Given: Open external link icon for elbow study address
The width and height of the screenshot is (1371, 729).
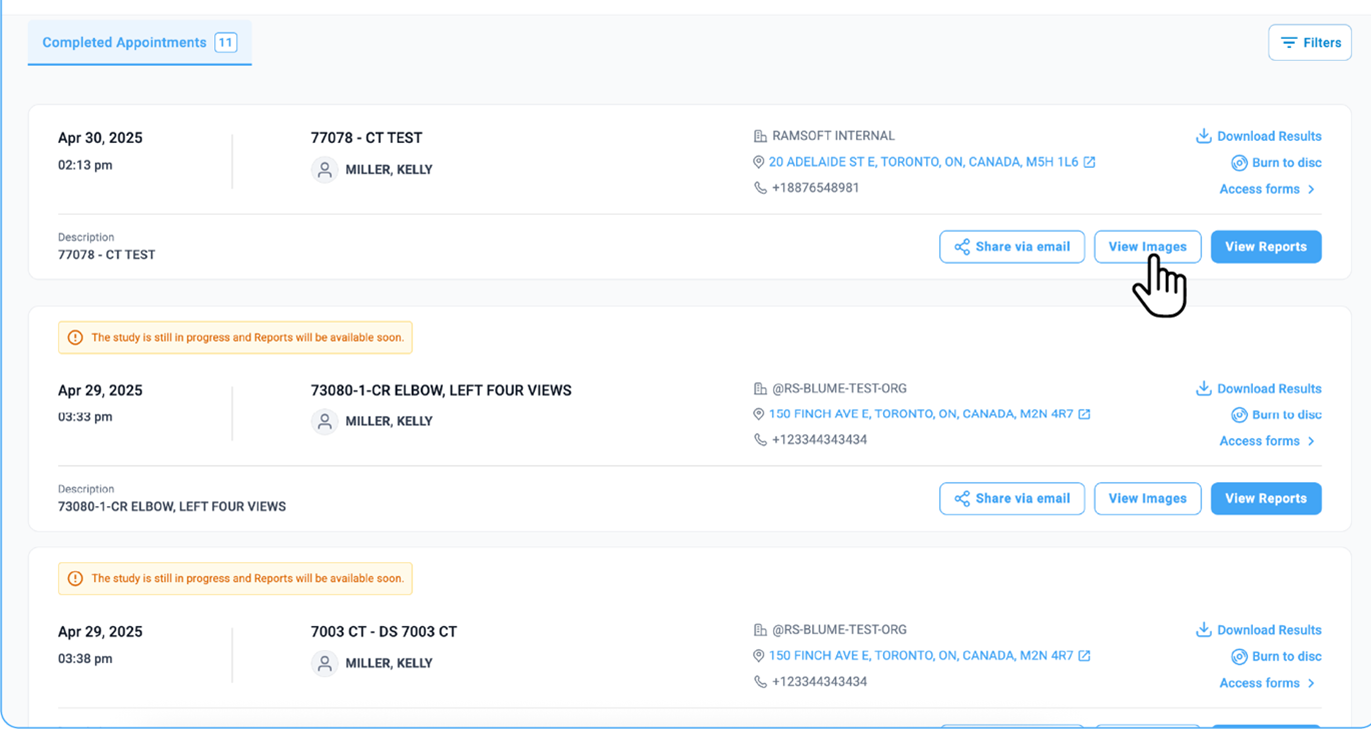Looking at the screenshot, I should click(x=1084, y=414).
